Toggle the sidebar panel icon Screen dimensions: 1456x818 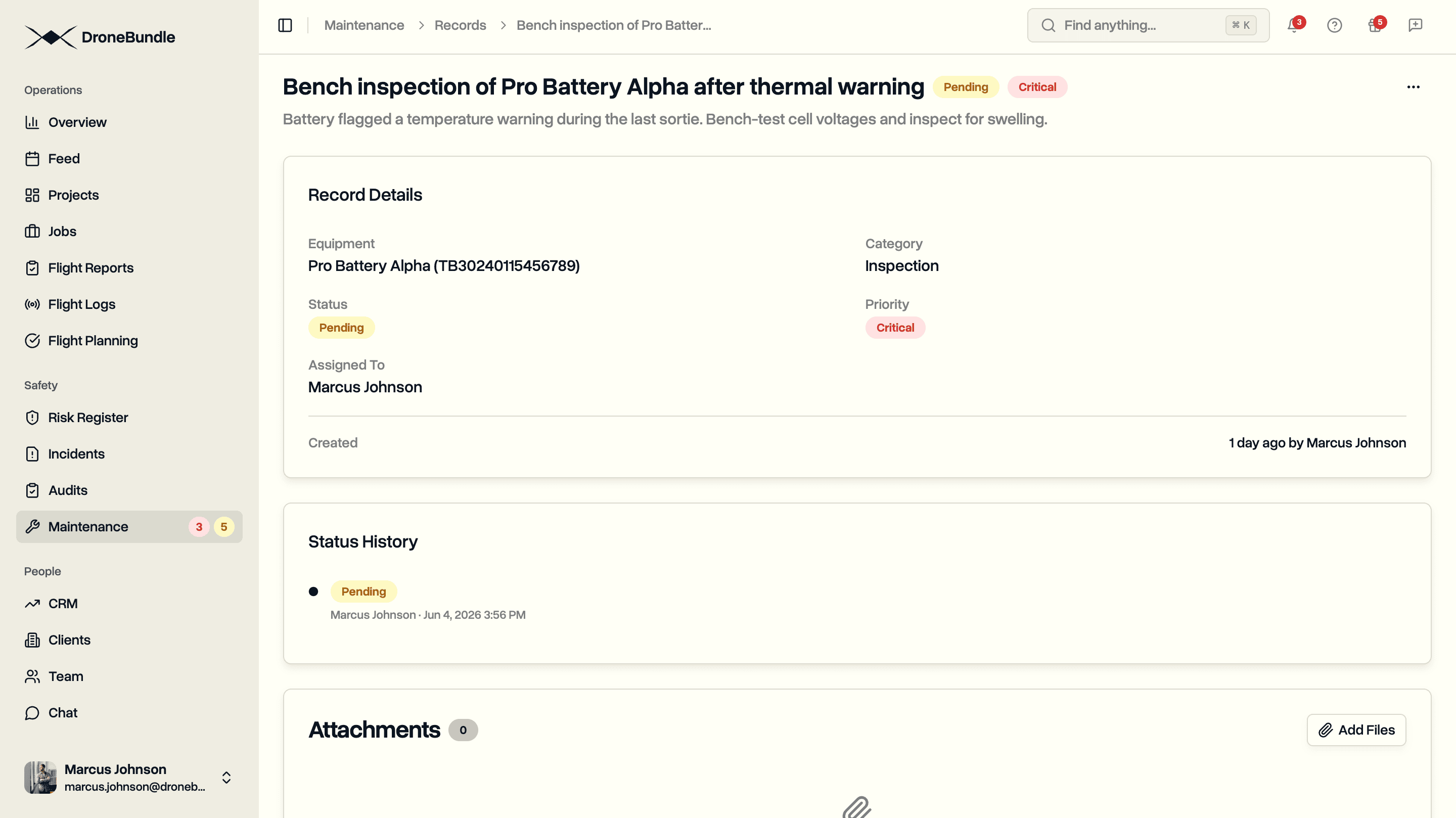[285, 25]
